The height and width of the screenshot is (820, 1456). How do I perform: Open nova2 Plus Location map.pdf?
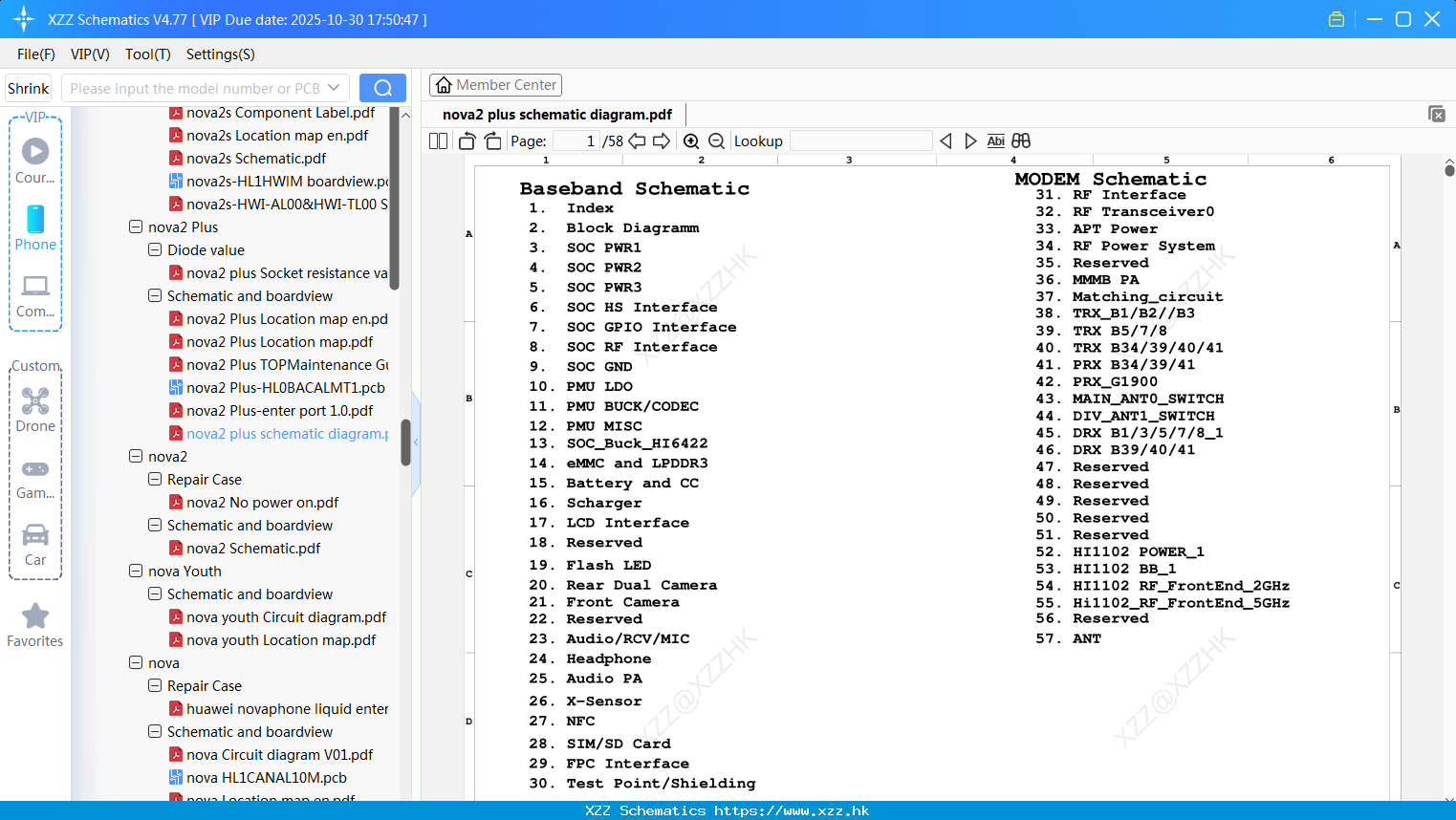pyautogui.click(x=280, y=342)
